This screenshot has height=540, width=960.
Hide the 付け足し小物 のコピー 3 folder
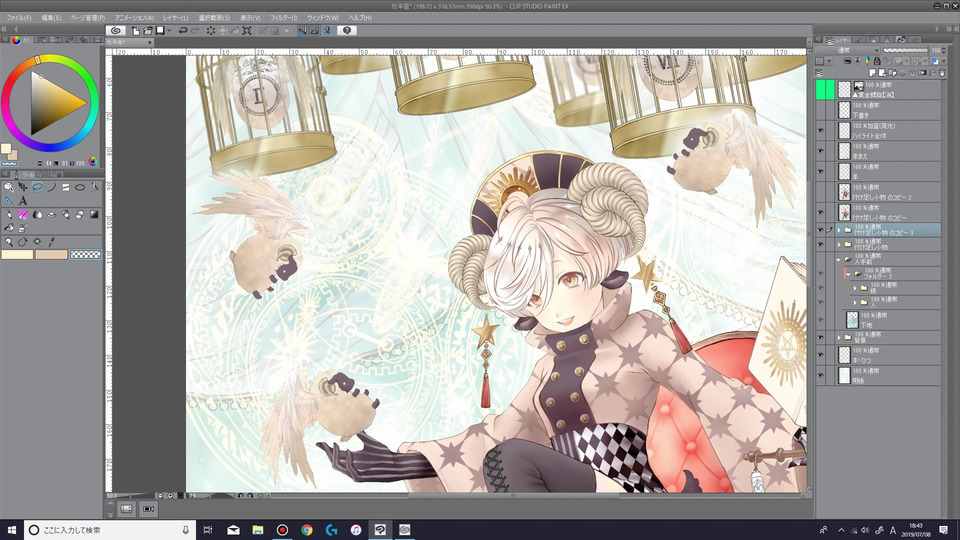[x=820, y=230]
